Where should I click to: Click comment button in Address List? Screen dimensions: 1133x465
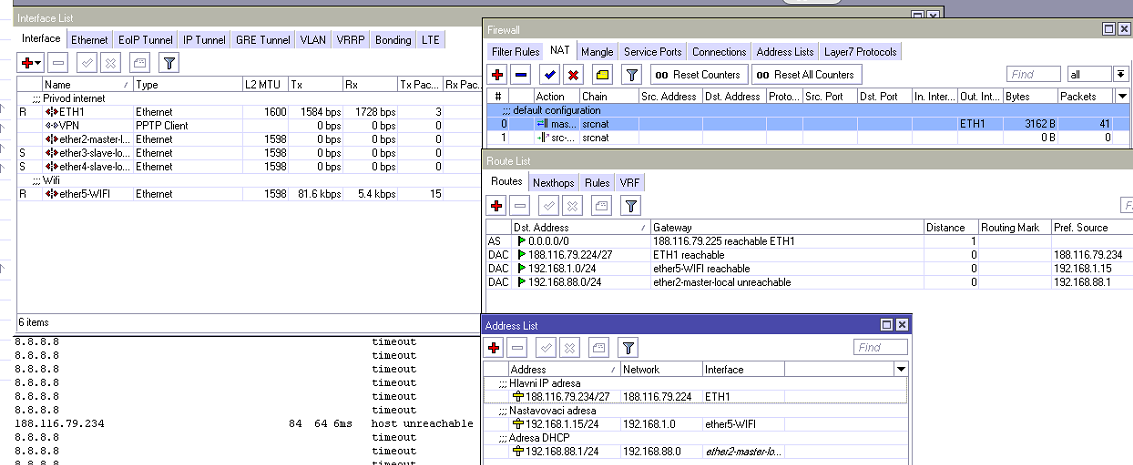pos(600,348)
